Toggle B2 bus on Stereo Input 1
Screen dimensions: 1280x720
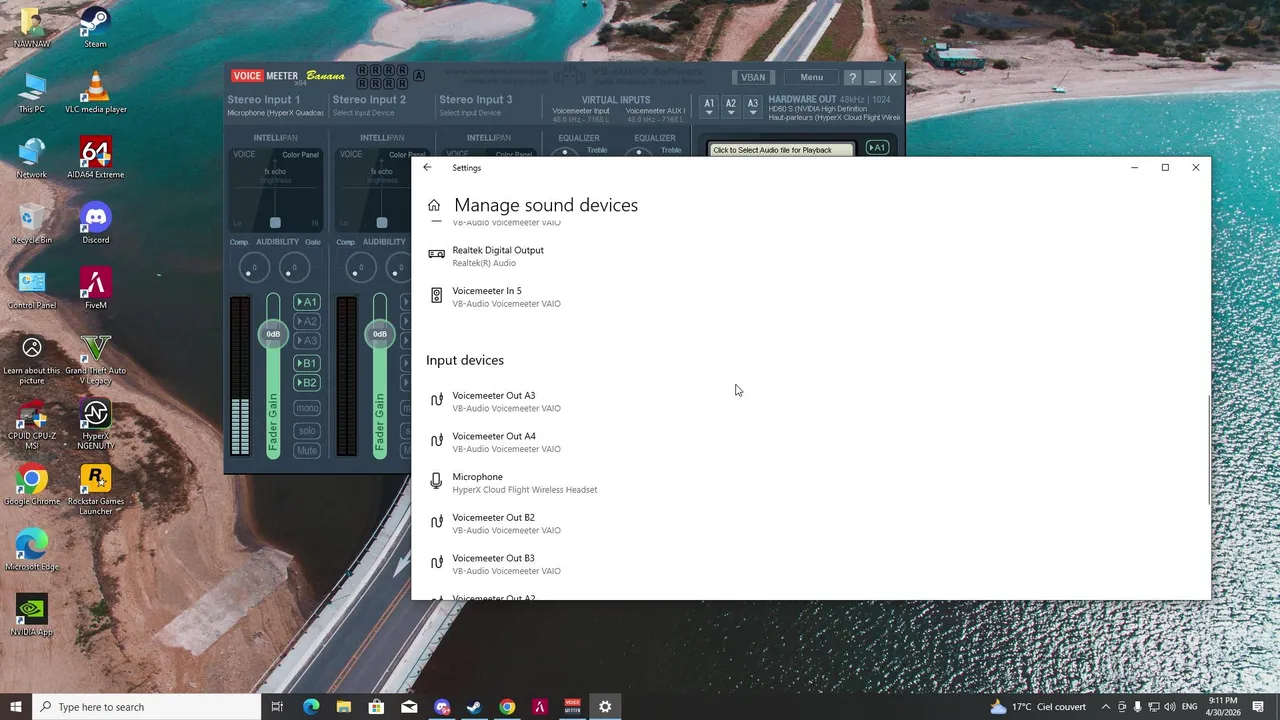click(x=306, y=383)
